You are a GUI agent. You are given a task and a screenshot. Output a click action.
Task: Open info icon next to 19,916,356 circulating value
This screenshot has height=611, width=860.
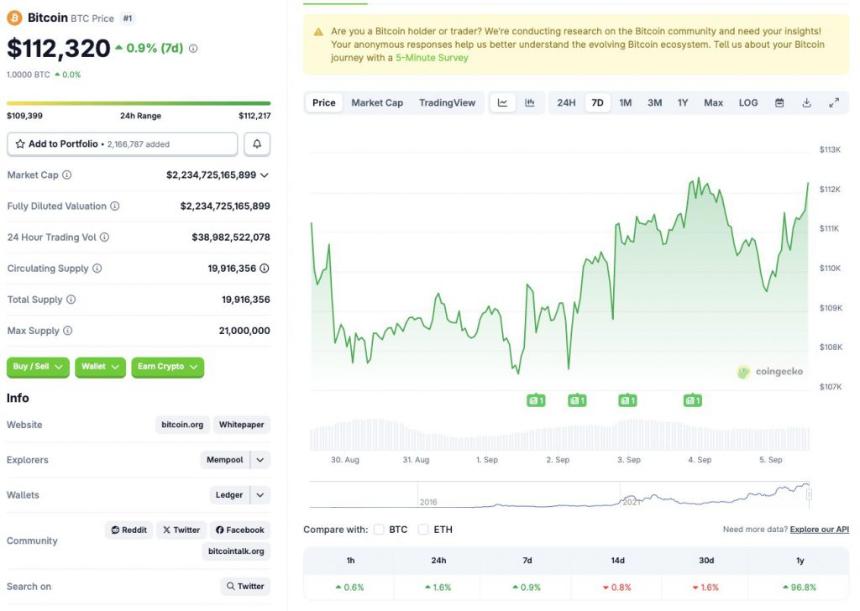click(264, 268)
